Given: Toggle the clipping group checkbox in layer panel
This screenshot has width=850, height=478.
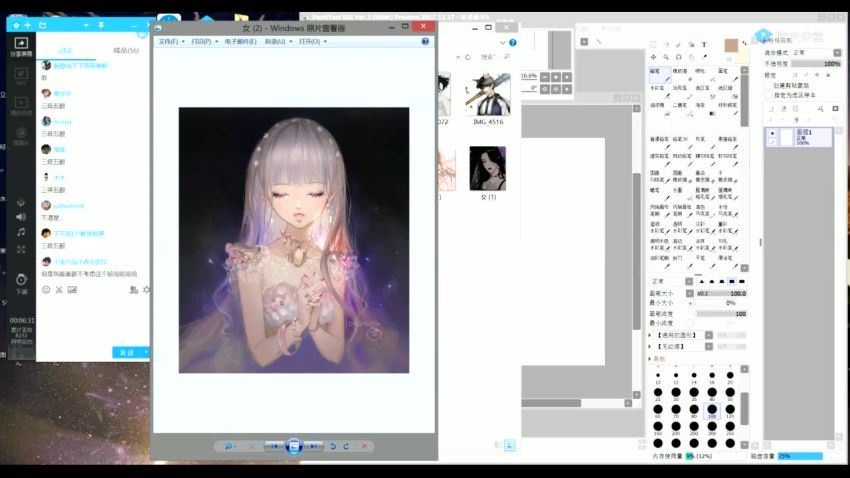Looking at the screenshot, I should (x=768, y=86).
